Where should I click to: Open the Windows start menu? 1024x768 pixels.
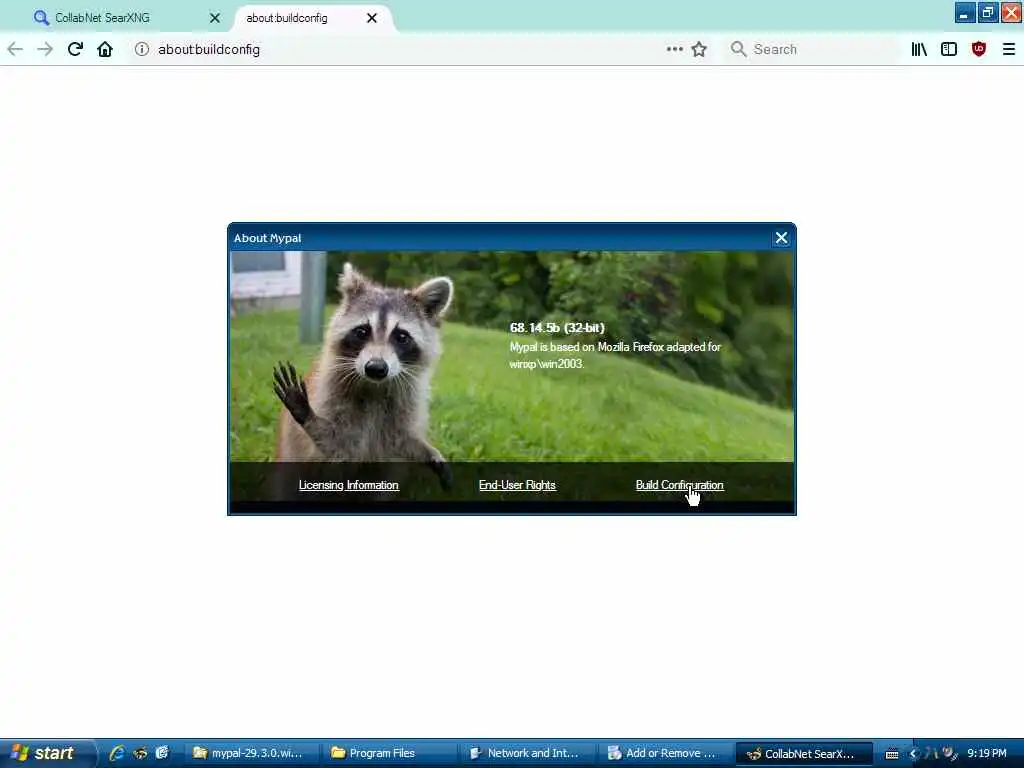pos(47,753)
